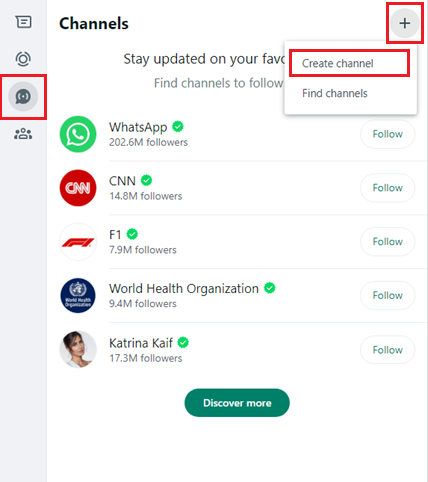Follow the CNN channel
Viewport: 428px width, 482px height.
click(387, 188)
